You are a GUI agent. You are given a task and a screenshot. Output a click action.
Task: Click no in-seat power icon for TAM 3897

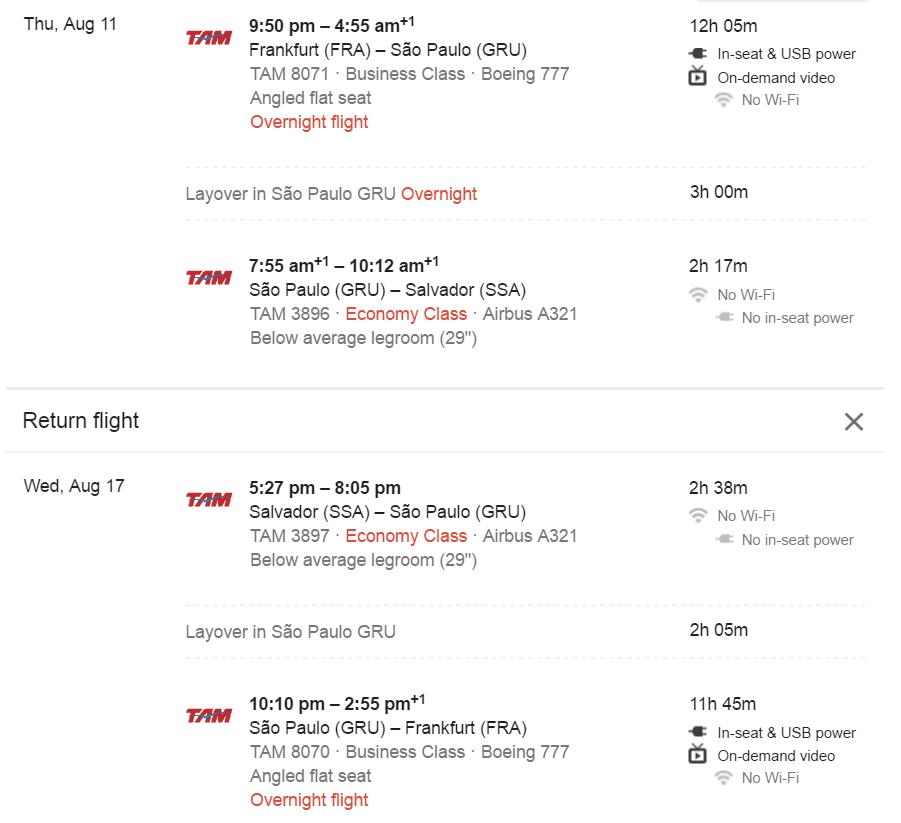725,539
